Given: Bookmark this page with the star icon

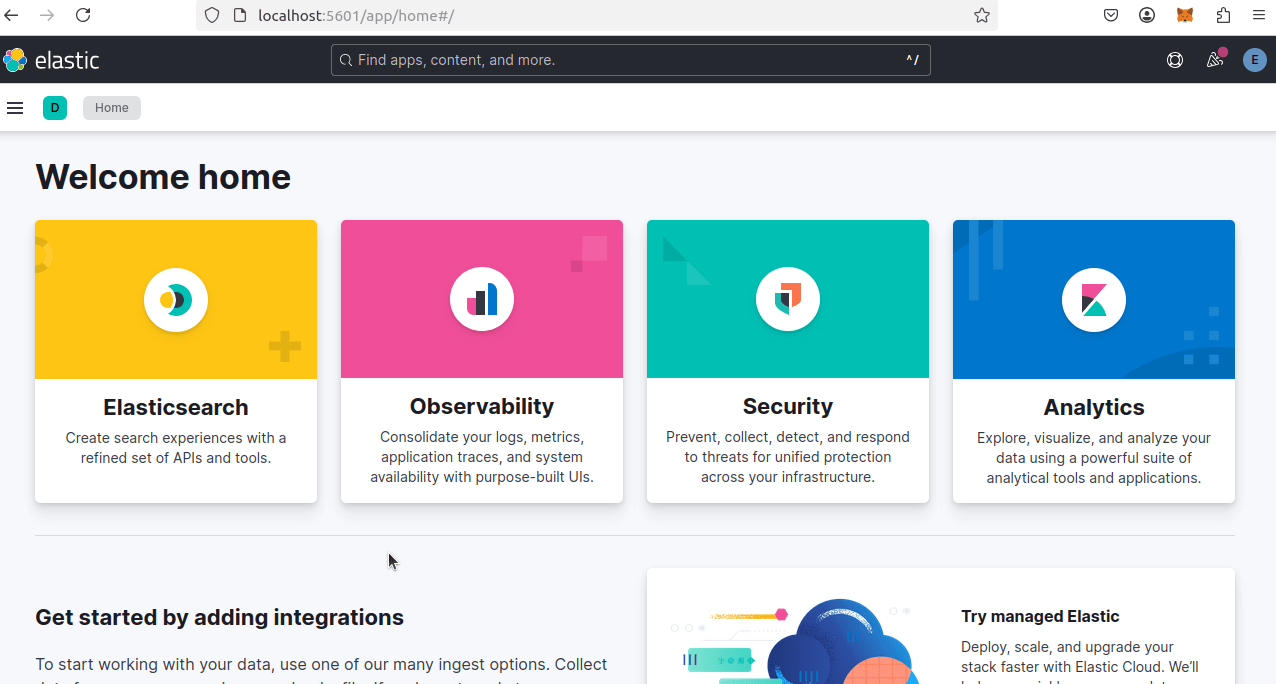Looking at the screenshot, I should click(x=982, y=15).
